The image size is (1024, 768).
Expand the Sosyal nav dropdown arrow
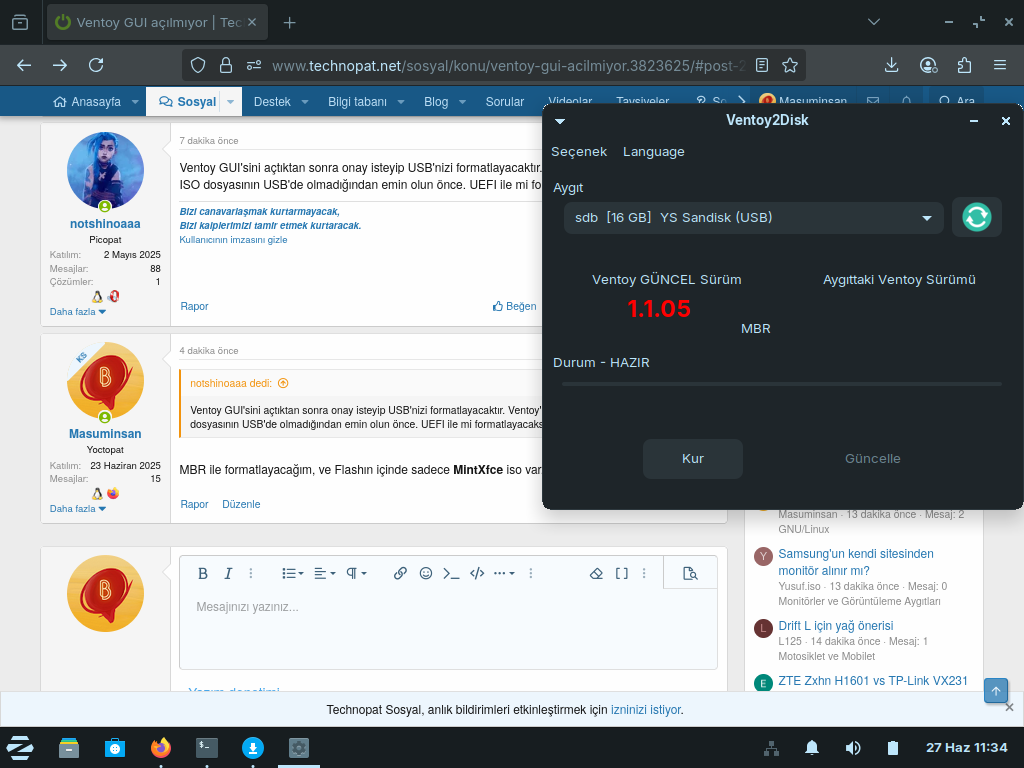pyautogui.click(x=231, y=102)
